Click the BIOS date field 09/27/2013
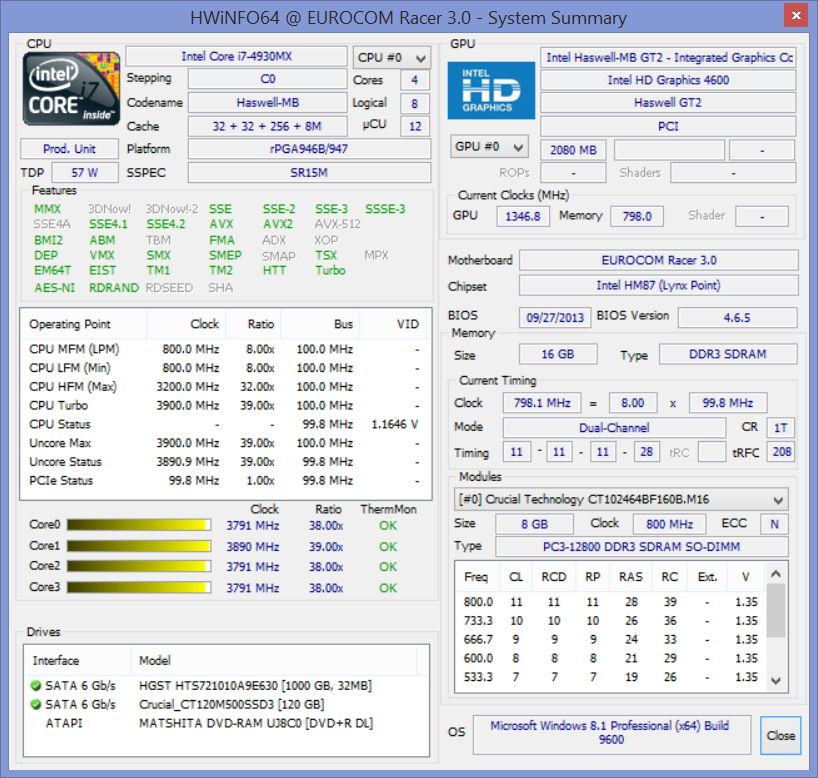 coord(555,317)
